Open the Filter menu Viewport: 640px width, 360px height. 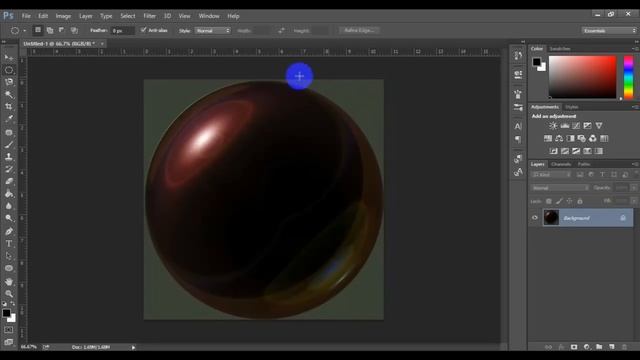click(149, 16)
